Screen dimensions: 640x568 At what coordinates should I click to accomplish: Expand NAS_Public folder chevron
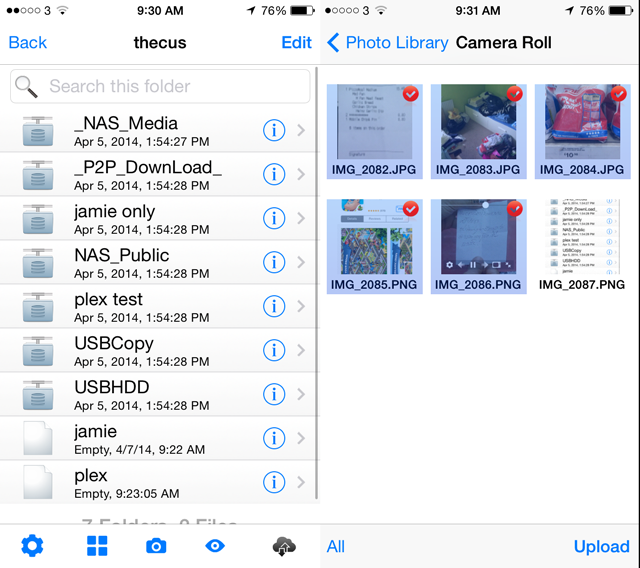click(301, 262)
